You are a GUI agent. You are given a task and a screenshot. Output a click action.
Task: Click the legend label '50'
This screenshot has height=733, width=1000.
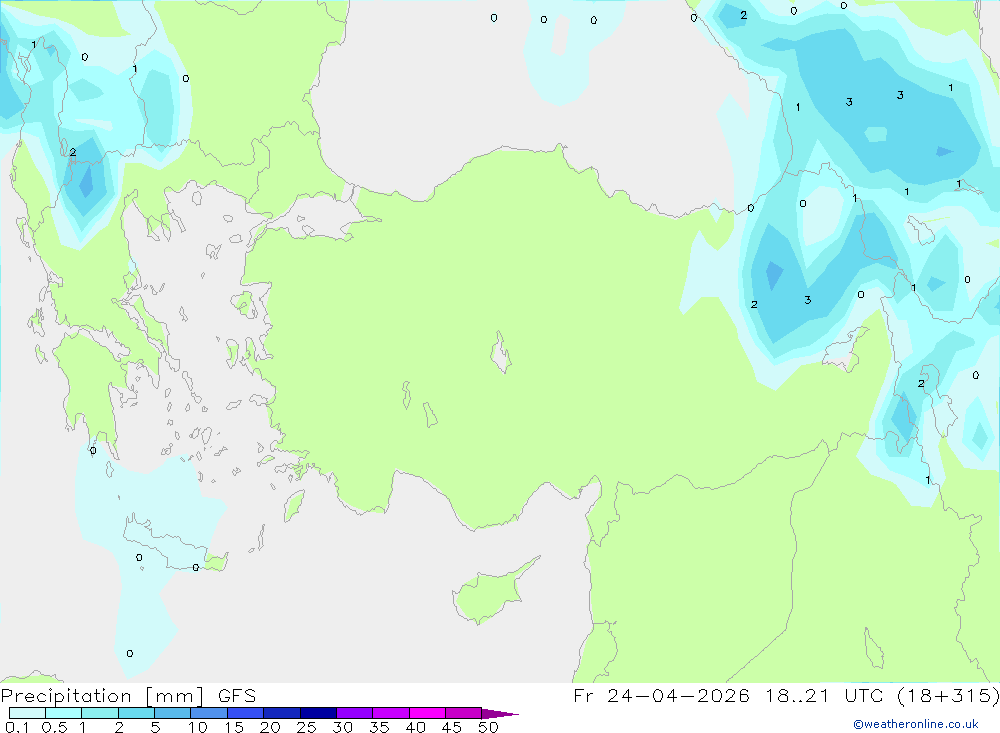tap(488, 727)
